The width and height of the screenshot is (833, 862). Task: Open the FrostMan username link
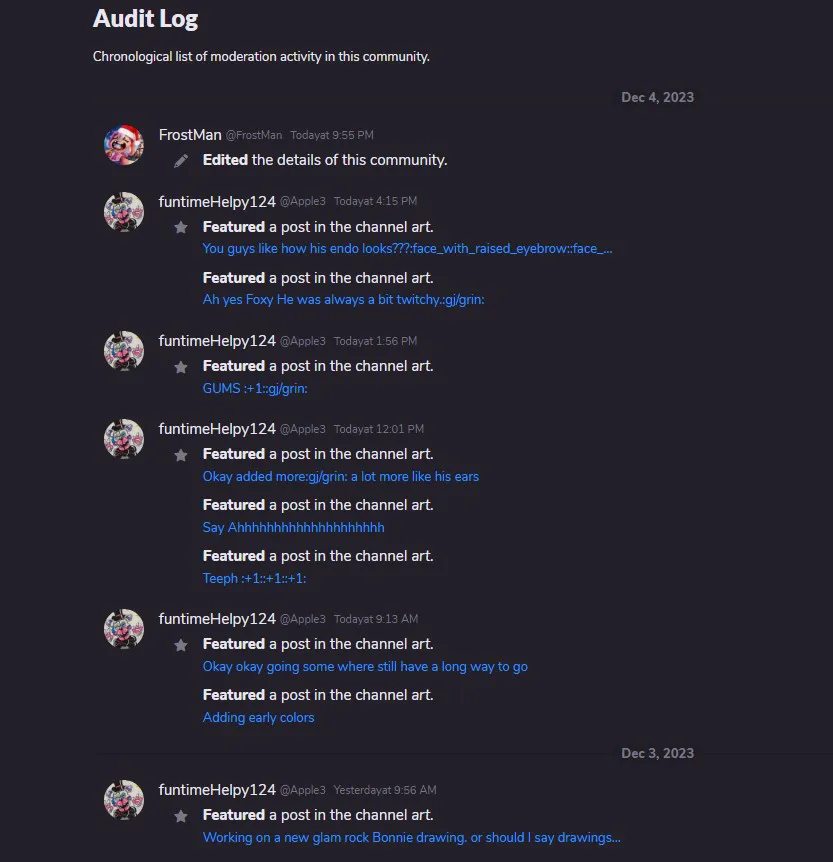click(x=190, y=135)
